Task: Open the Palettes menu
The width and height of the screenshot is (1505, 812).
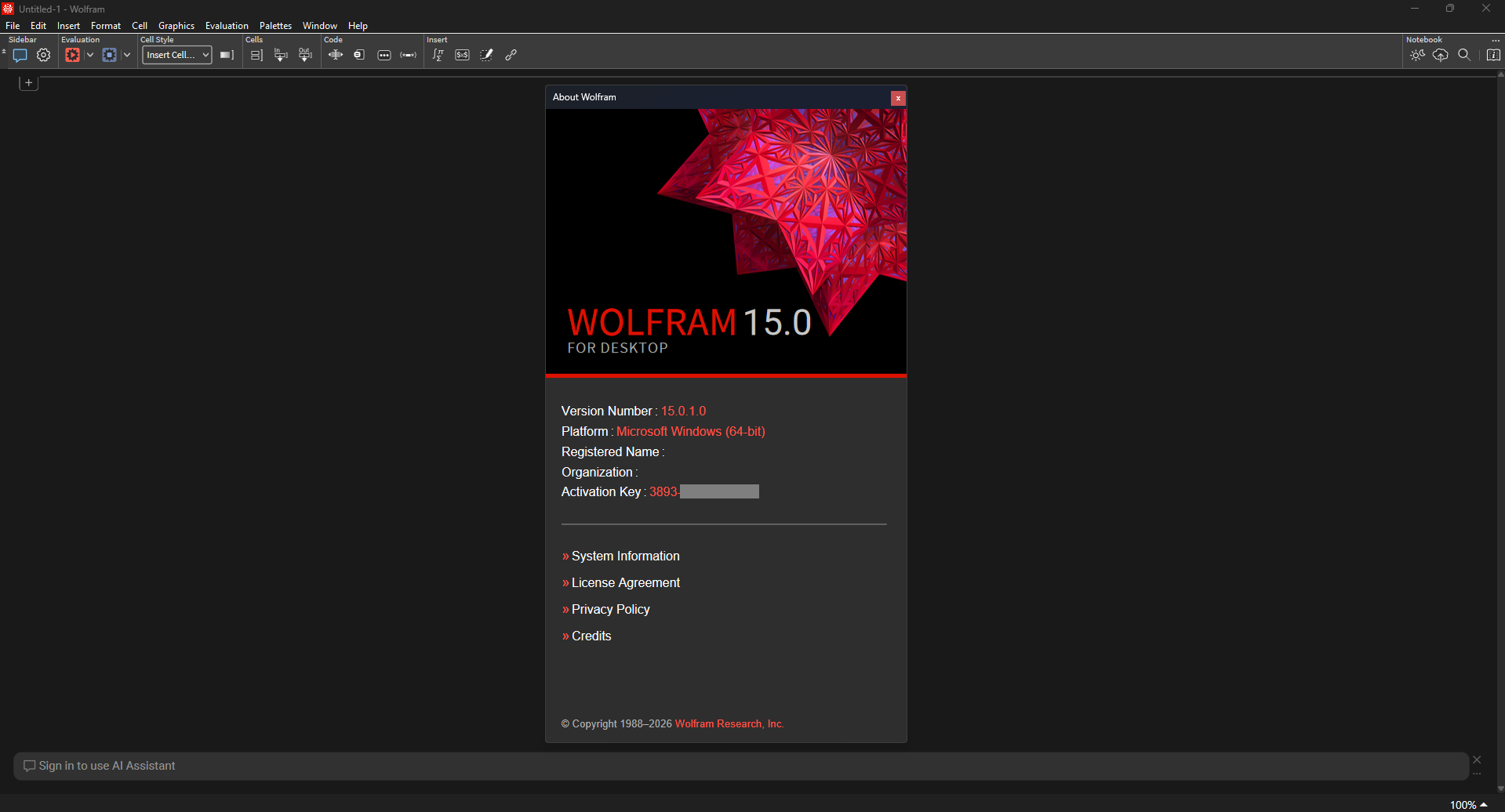Action: pos(275,26)
